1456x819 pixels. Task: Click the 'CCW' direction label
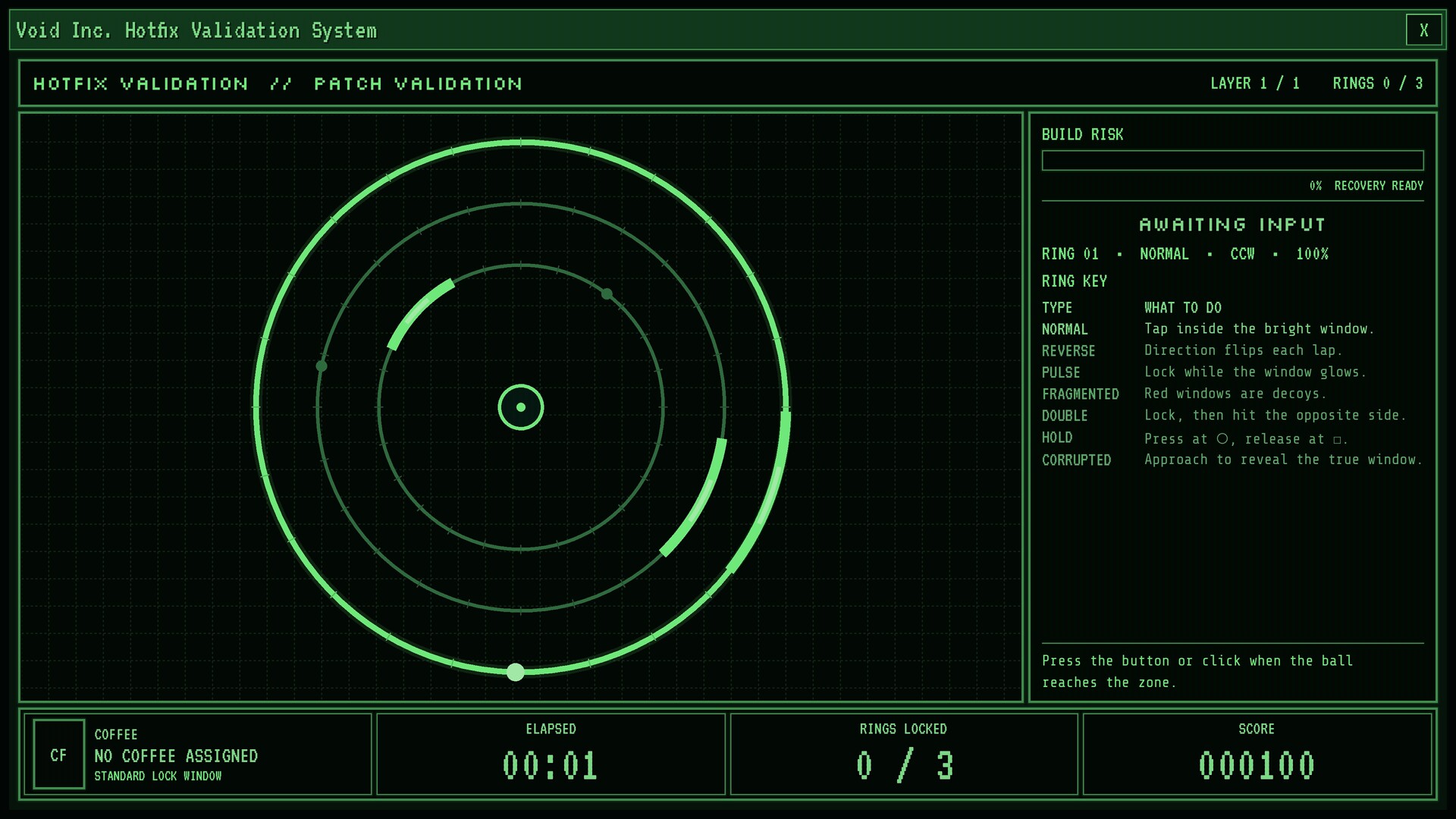tap(1242, 254)
